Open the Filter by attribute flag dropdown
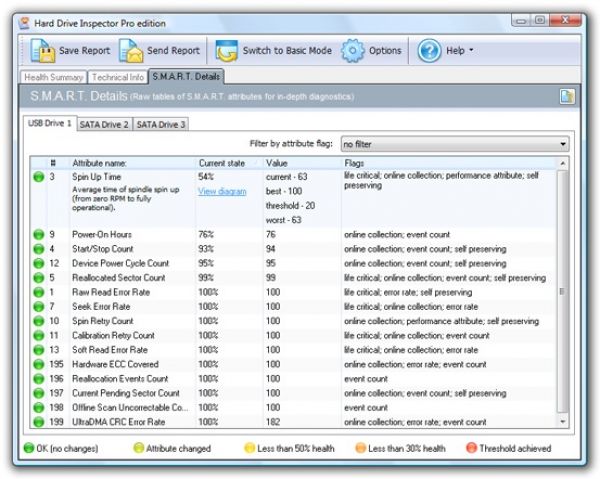 [454, 144]
